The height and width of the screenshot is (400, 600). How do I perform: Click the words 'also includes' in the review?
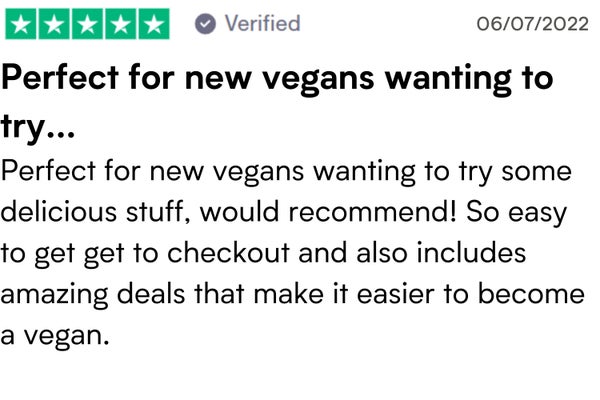pyautogui.click(x=441, y=253)
